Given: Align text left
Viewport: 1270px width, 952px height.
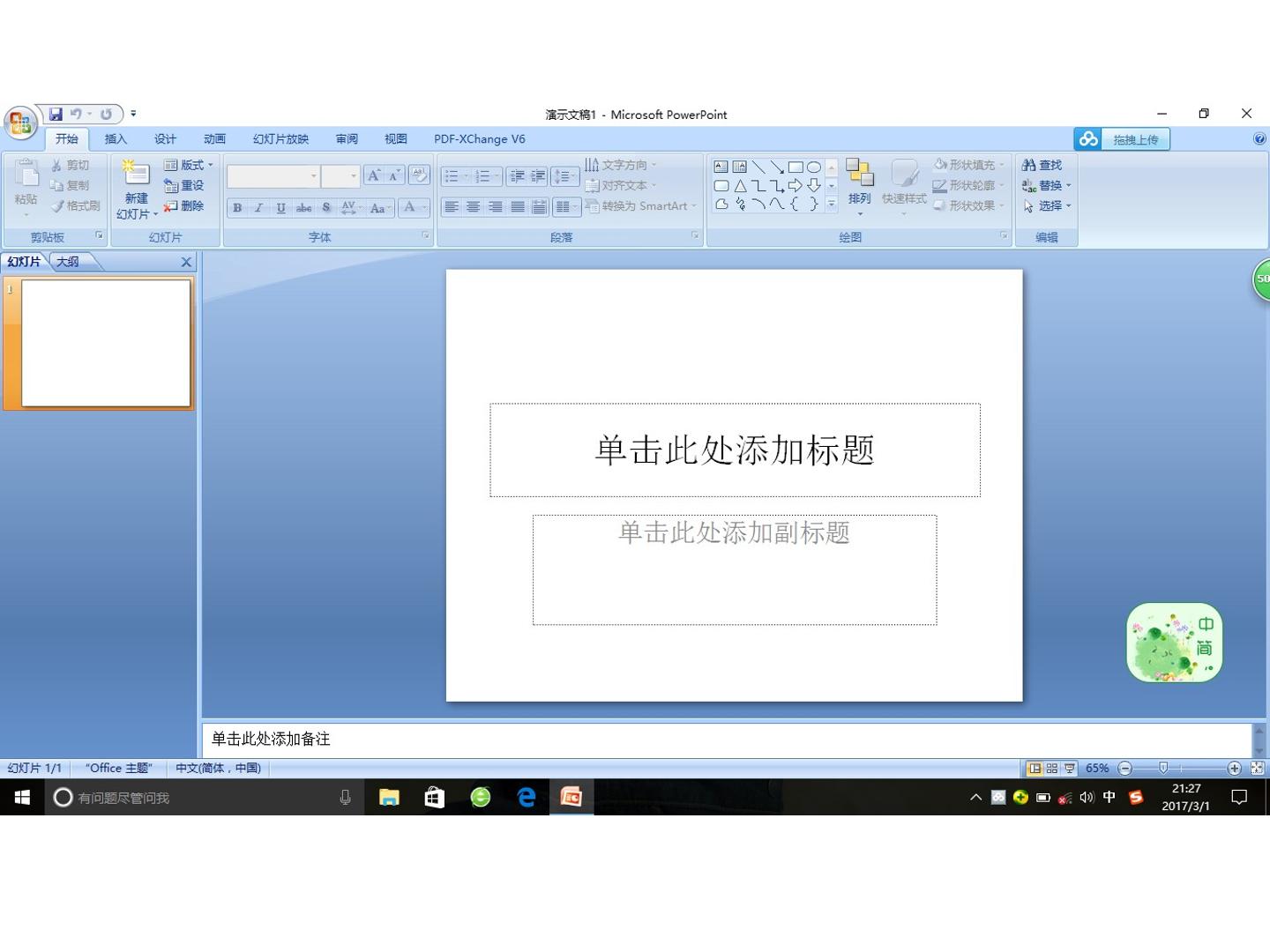Looking at the screenshot, I should (452, 207).
